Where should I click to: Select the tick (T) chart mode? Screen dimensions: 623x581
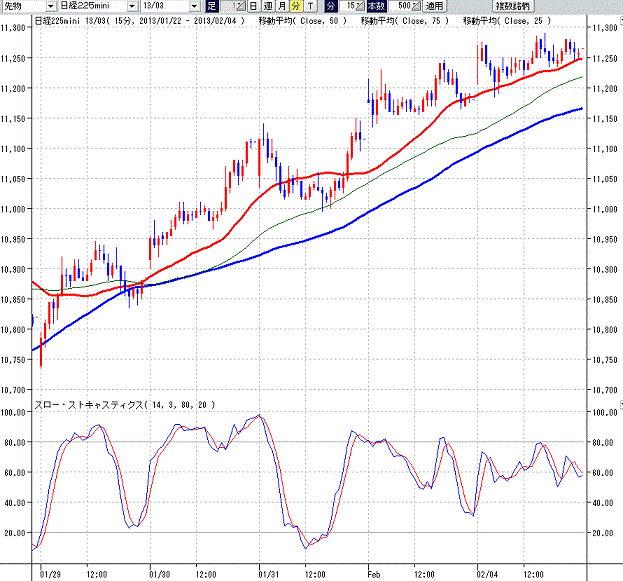tap(310, 6)
